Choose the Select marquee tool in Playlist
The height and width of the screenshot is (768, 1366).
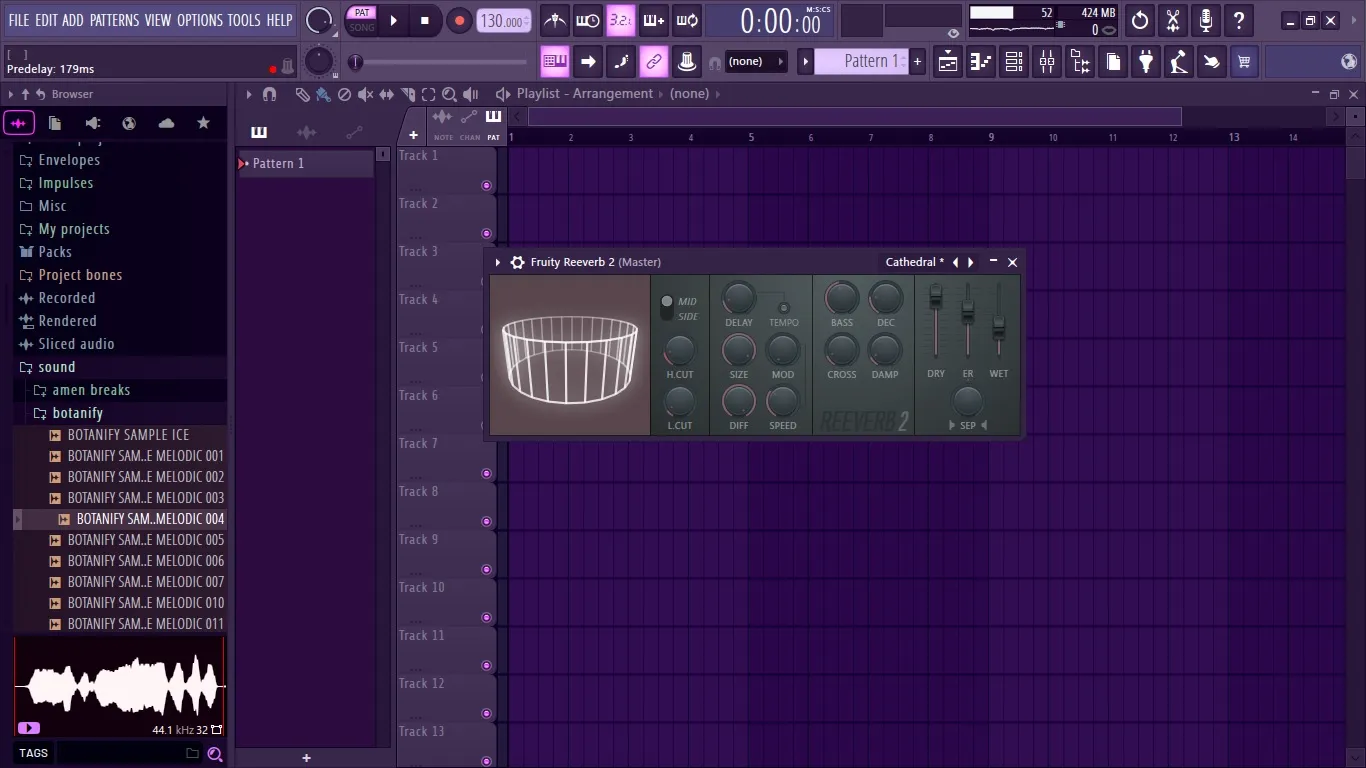click(428, 94)
